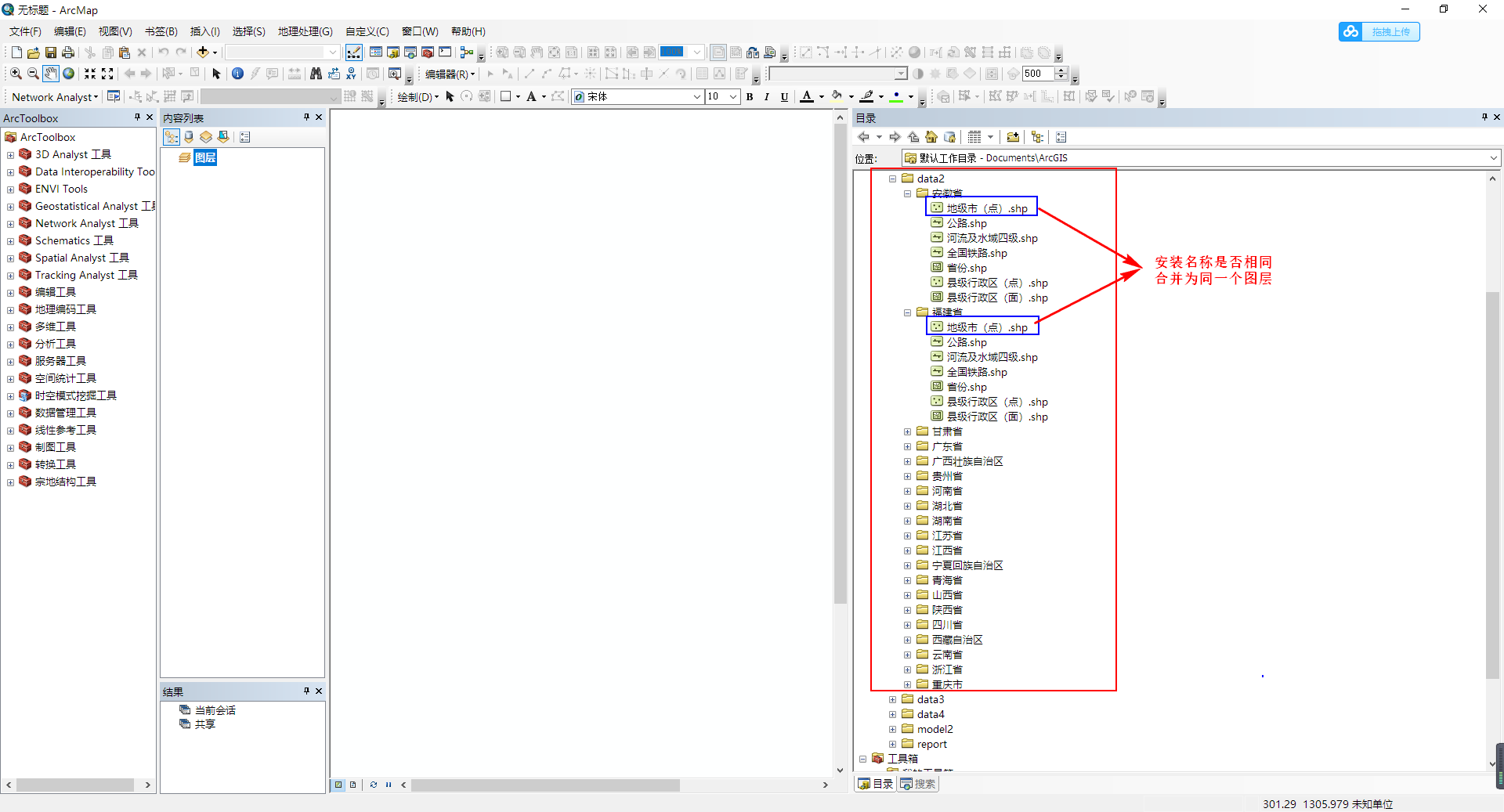The image size is (1504, 812).
Task: Click the Go To XY tool
Action: [x=351, y=74]
